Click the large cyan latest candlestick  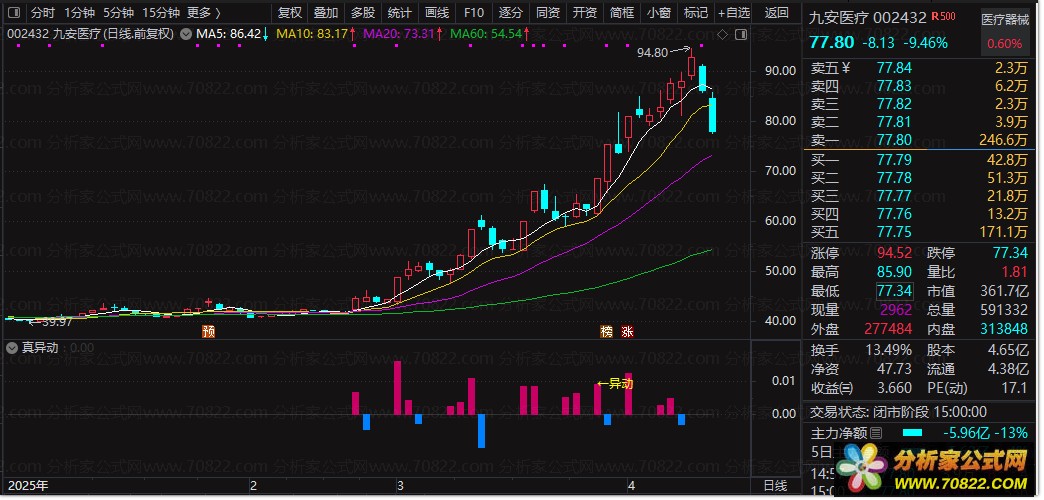pos(712,115)
